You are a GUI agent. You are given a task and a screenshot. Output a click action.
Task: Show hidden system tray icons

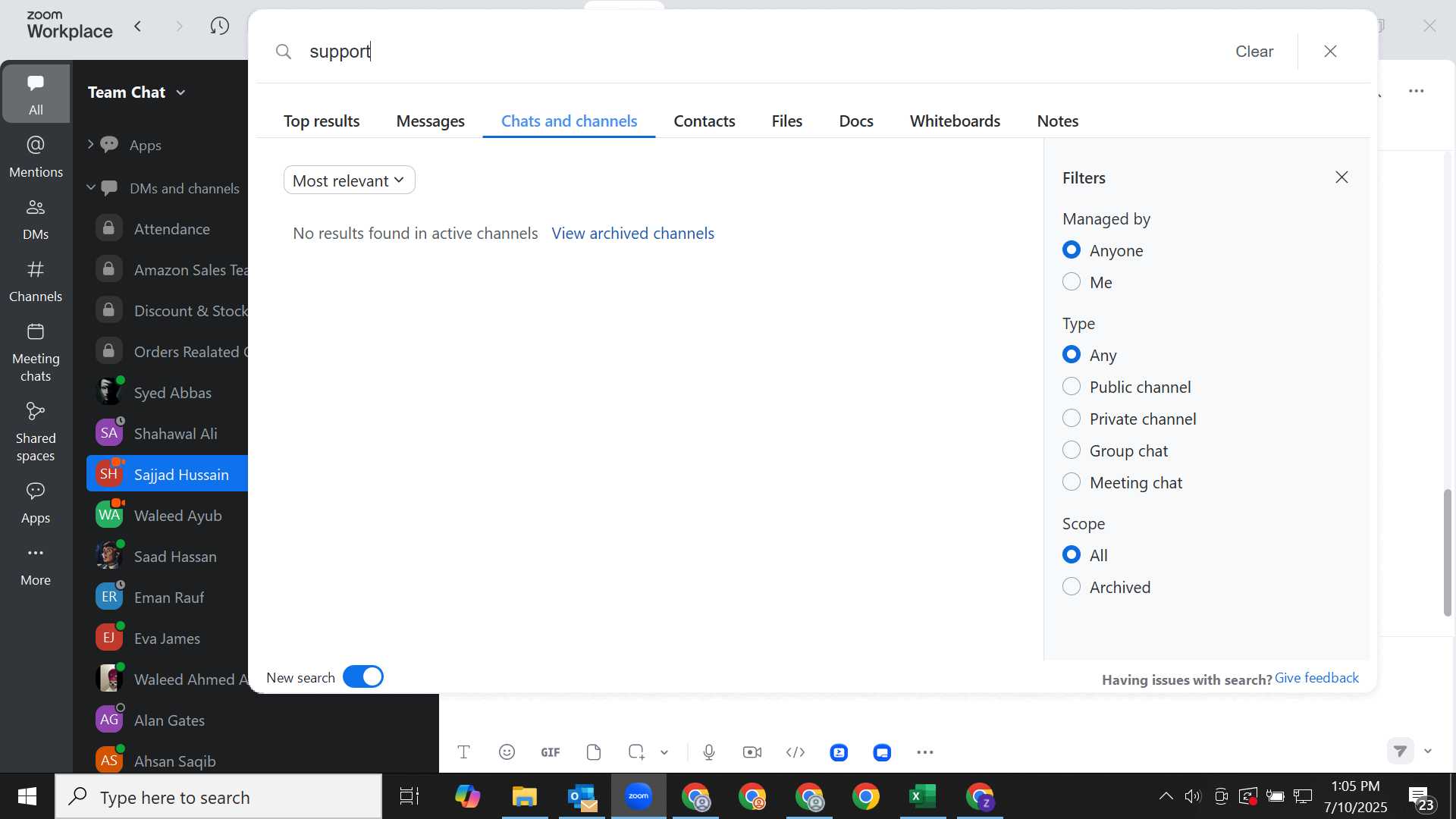tap(1166, 796)
